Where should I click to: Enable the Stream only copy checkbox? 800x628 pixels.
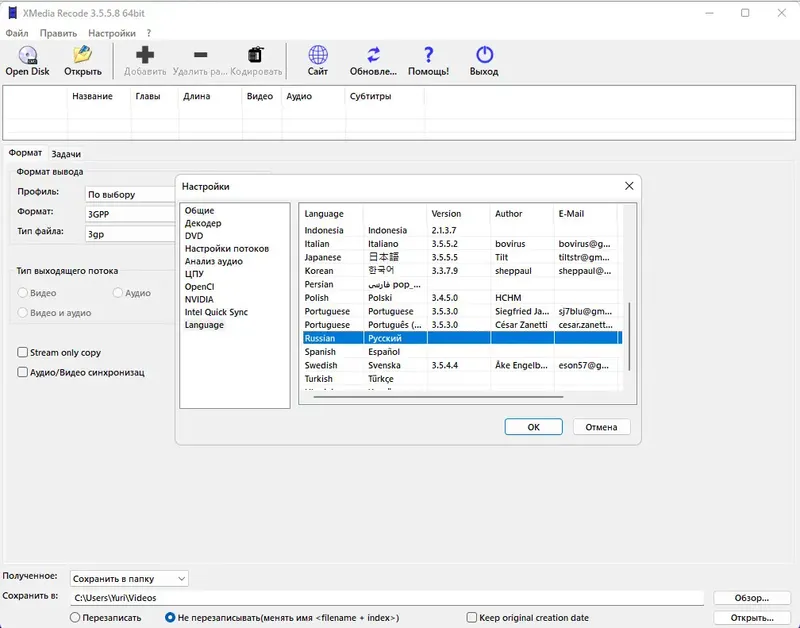pos(22,353)
